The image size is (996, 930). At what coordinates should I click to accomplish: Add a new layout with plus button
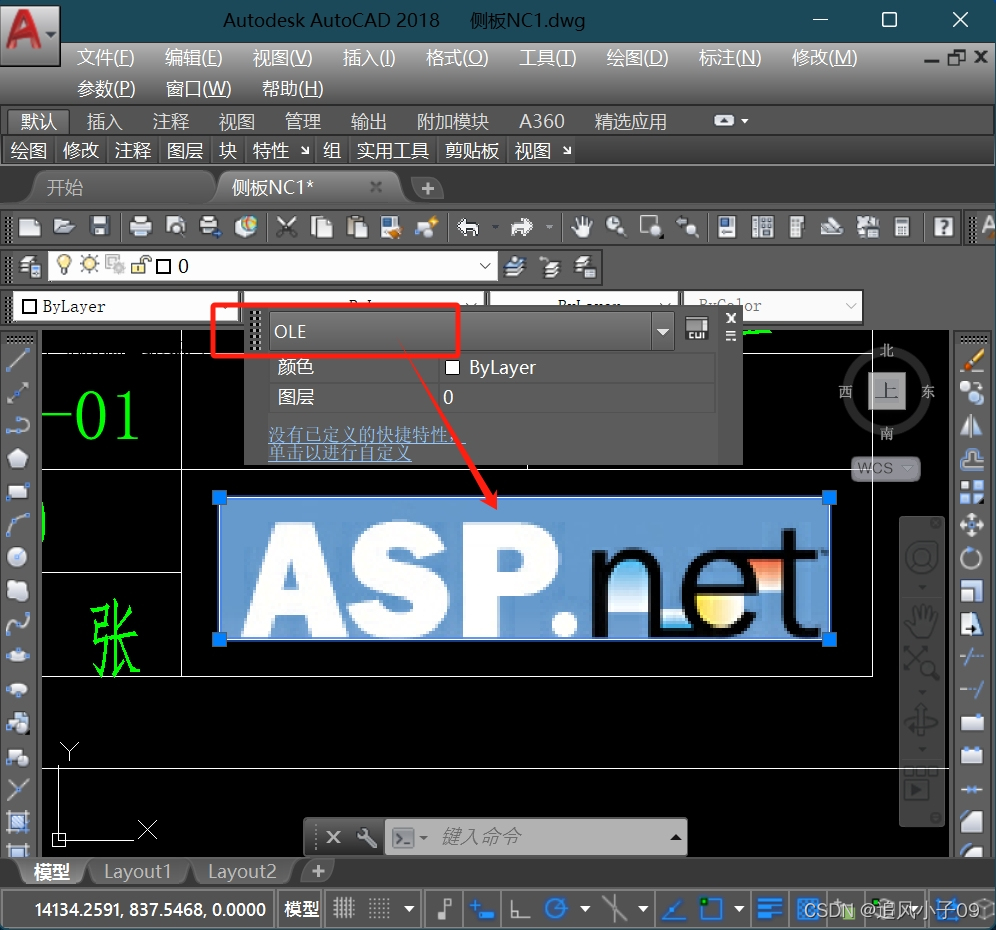coord(318,872)
